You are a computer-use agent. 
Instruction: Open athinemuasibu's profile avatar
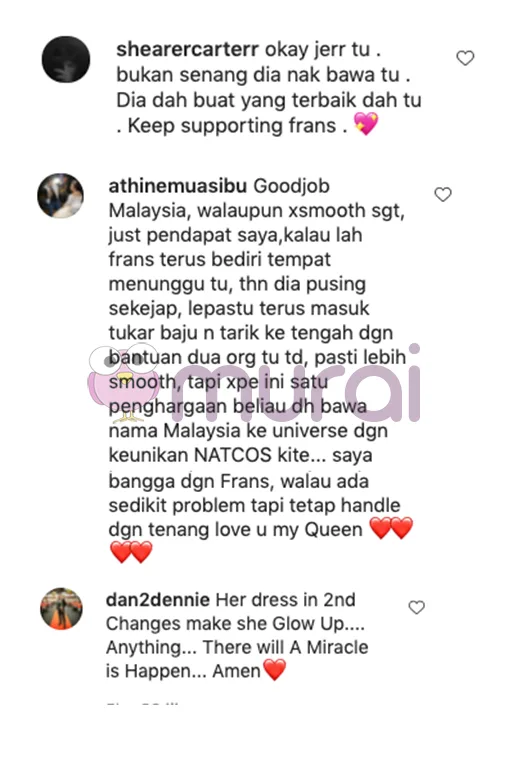[61, 195]
